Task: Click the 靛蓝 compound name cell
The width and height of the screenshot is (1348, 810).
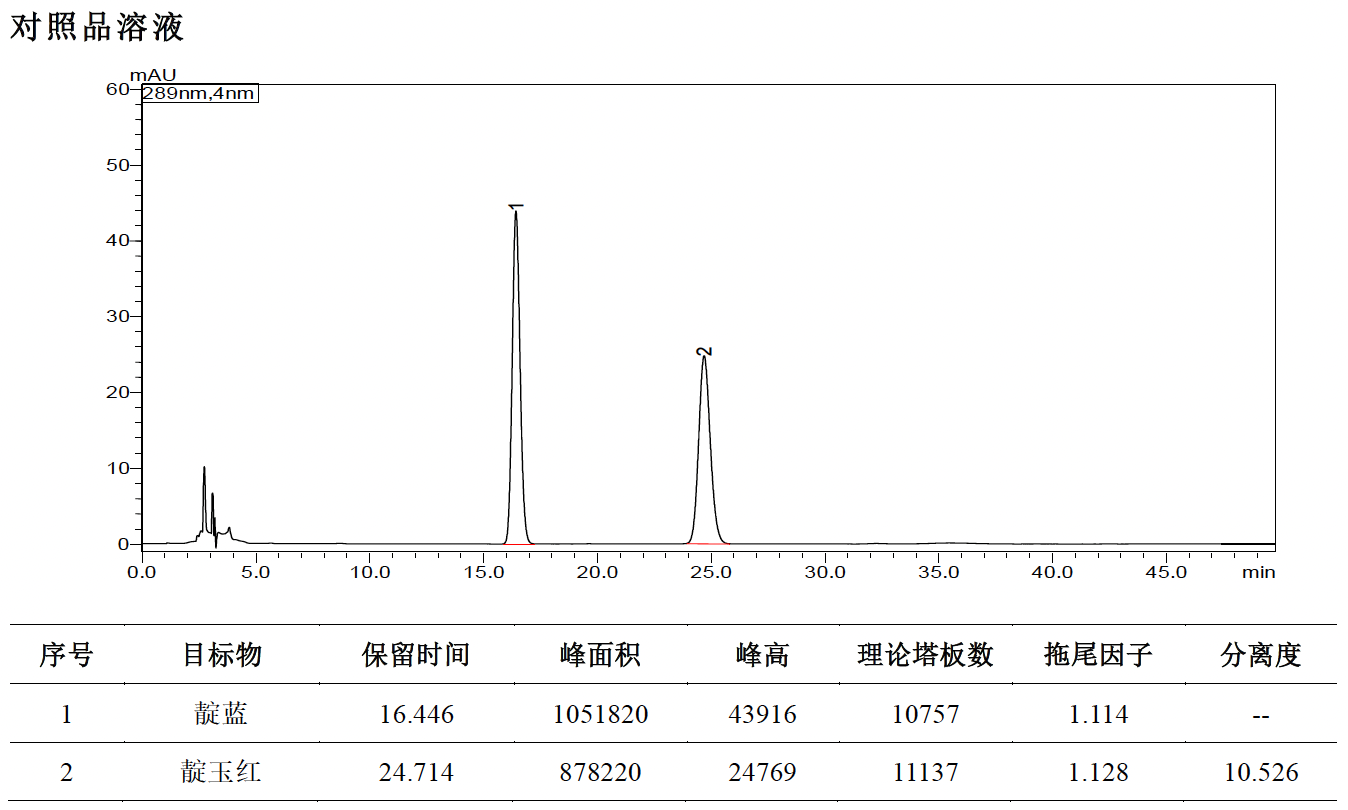Action: (x=221, y=714)
